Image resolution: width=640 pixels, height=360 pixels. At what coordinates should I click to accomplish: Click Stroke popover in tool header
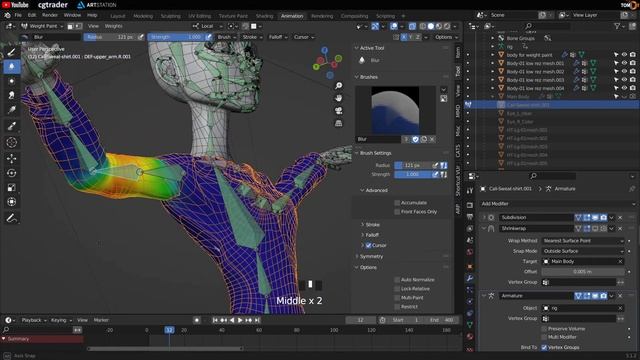point(252,37)
